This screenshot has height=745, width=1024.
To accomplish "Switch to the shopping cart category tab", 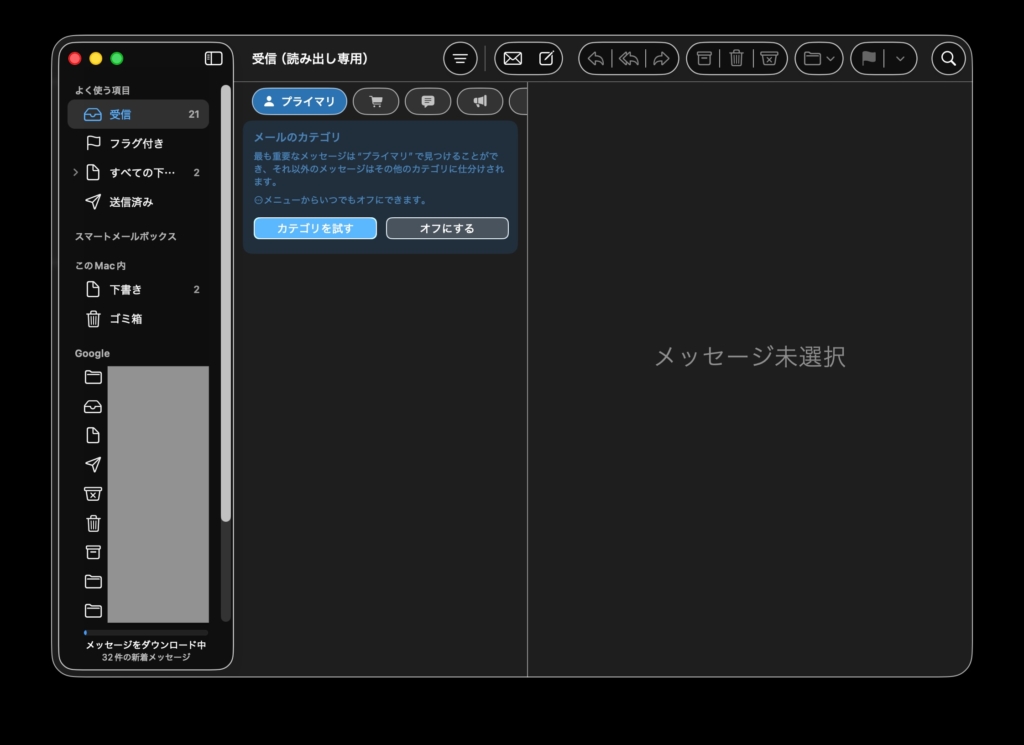I will [376, 101].
